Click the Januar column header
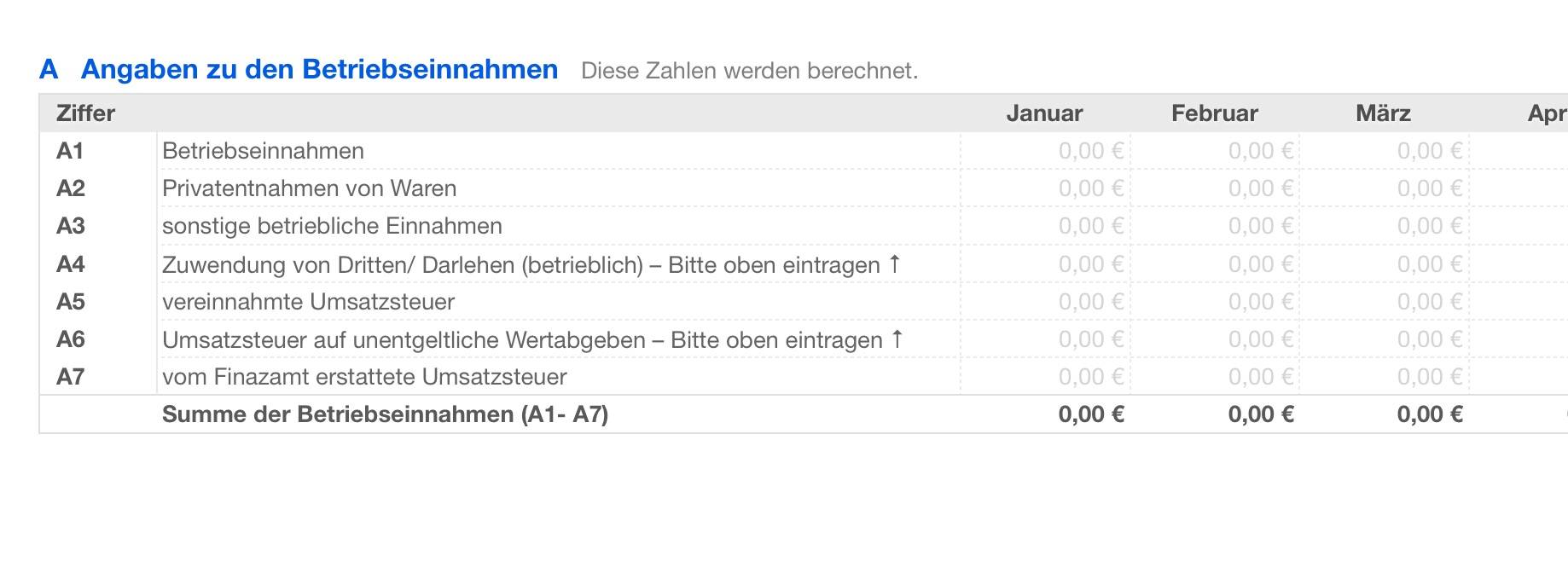Screen dimensions: 1568x573 1044,113
